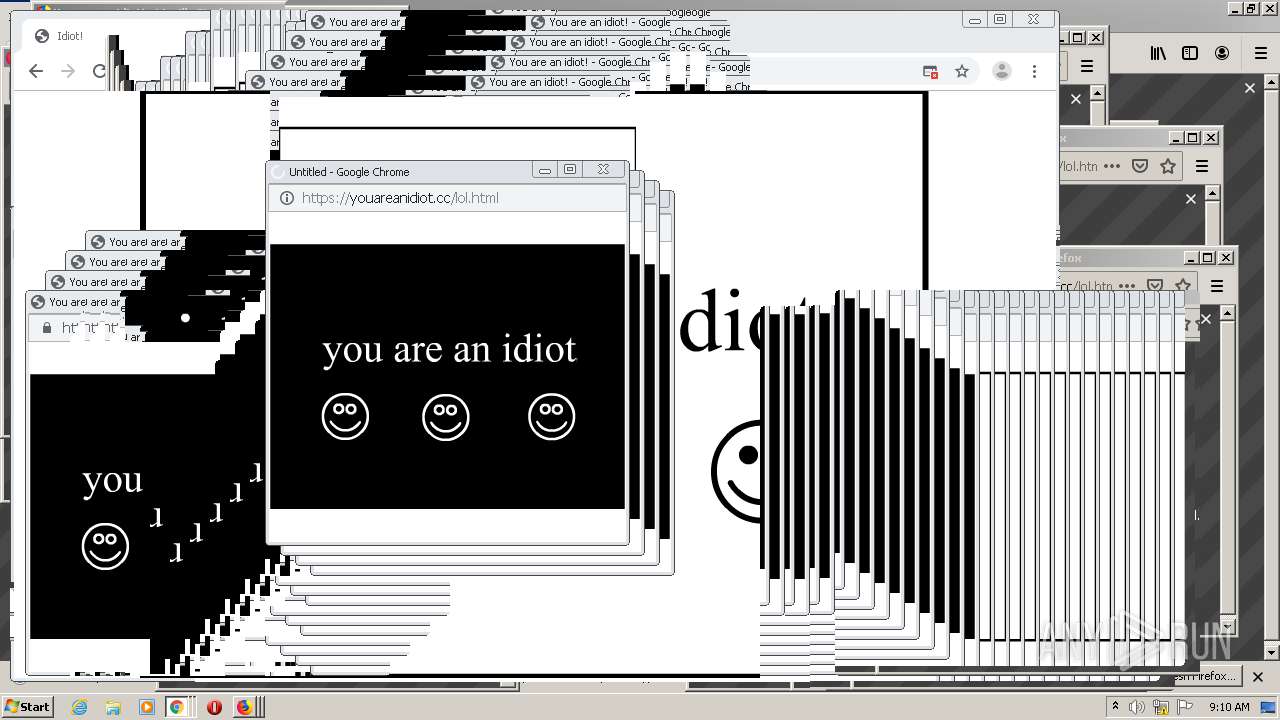Image resolution: width=1280 pixels, height=720 pixels.
Task: Reload the page in the Idiot! Chrome window
Action: pyautogui.click(x=99, y=71)
